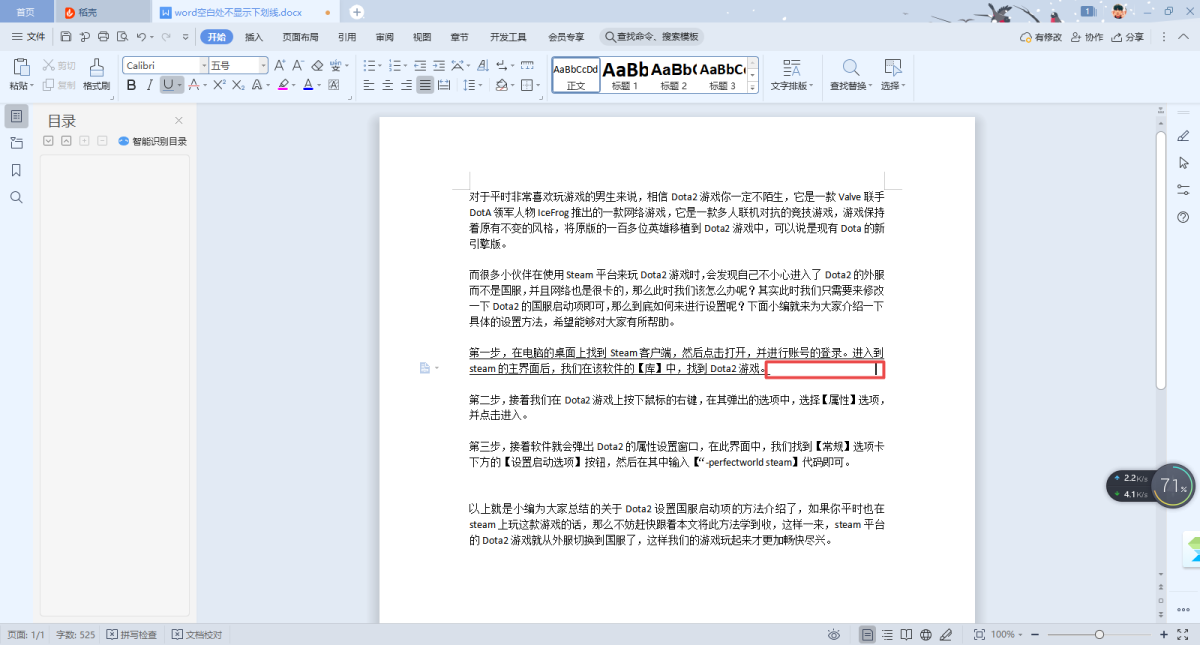Click the print icon in quick access bar
Image resolution: width=1200 pixels, height=645 pixels.
click(x=102, y=37)
